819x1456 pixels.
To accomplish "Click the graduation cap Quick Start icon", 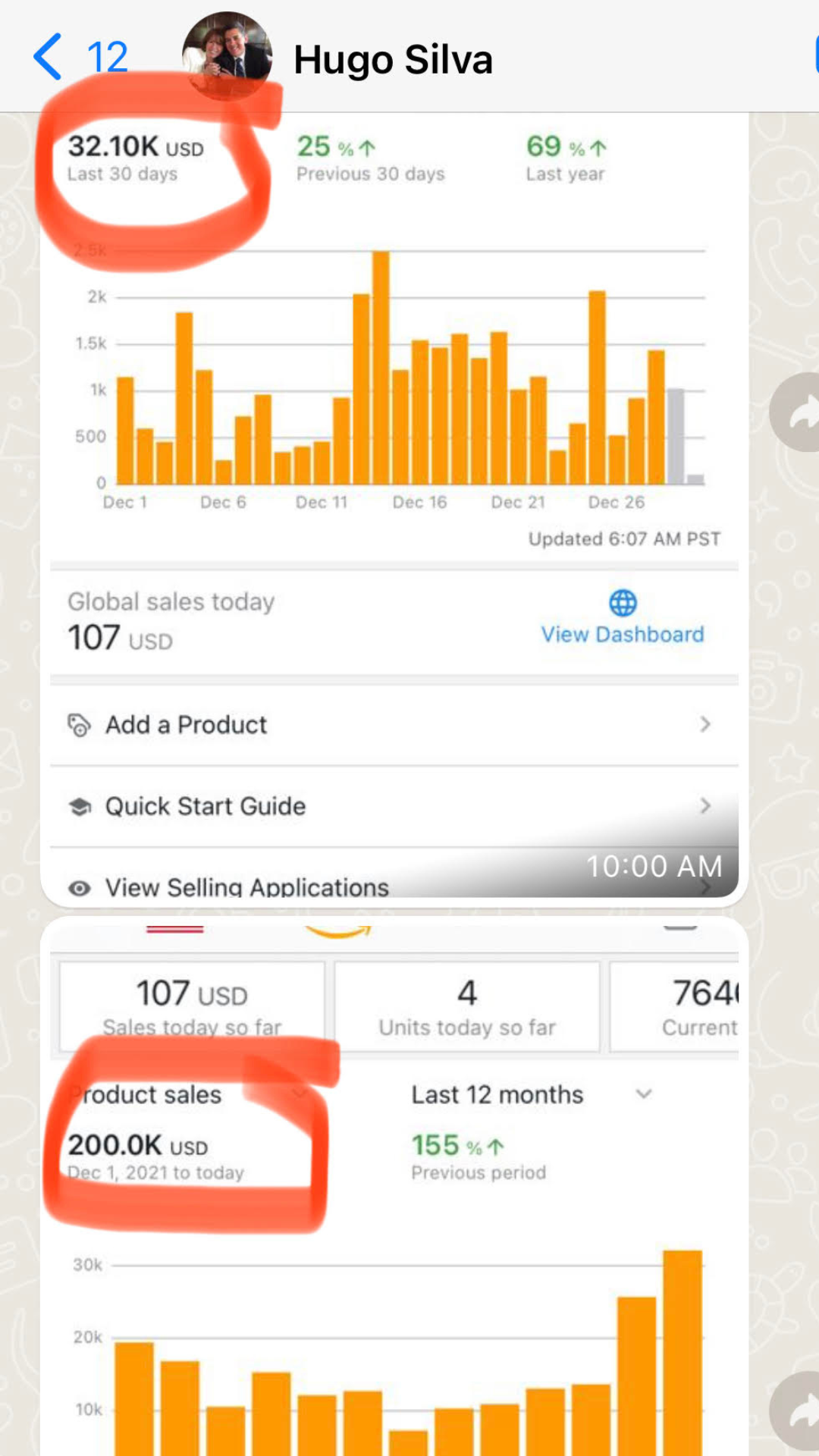I will point(79,806).
